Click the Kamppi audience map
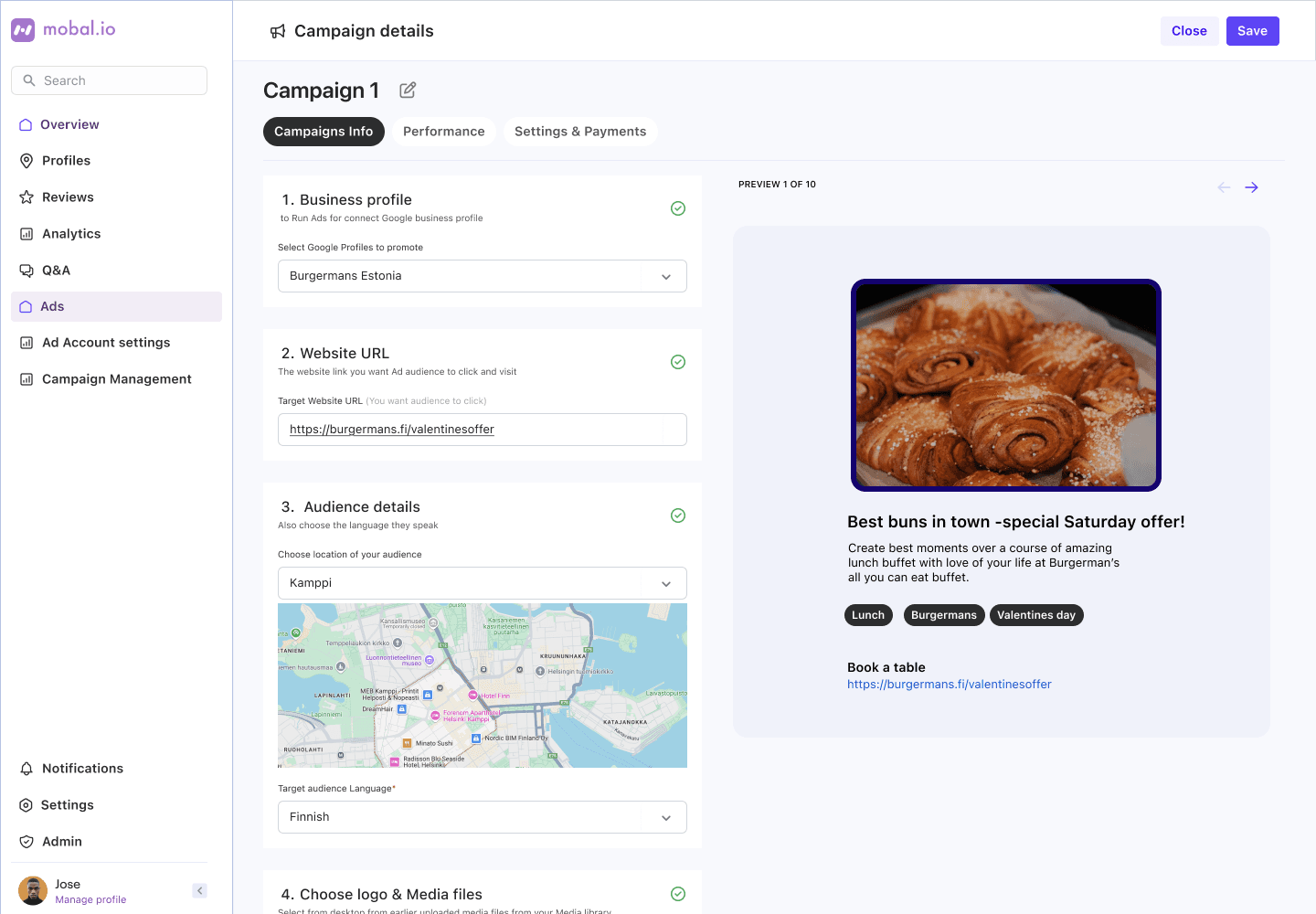 click(x=483, y=685)
